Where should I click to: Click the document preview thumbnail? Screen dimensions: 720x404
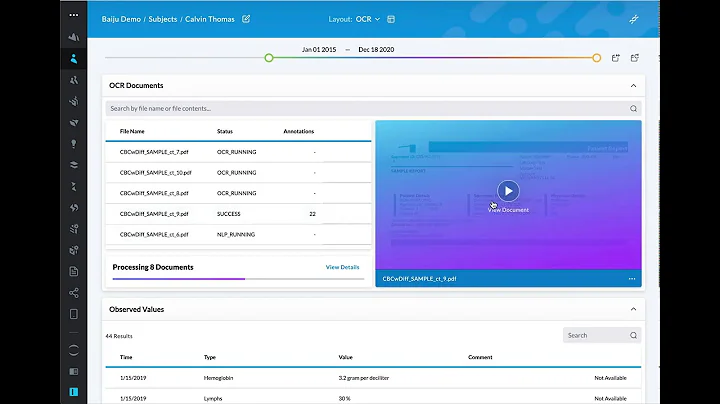point(508,195)
